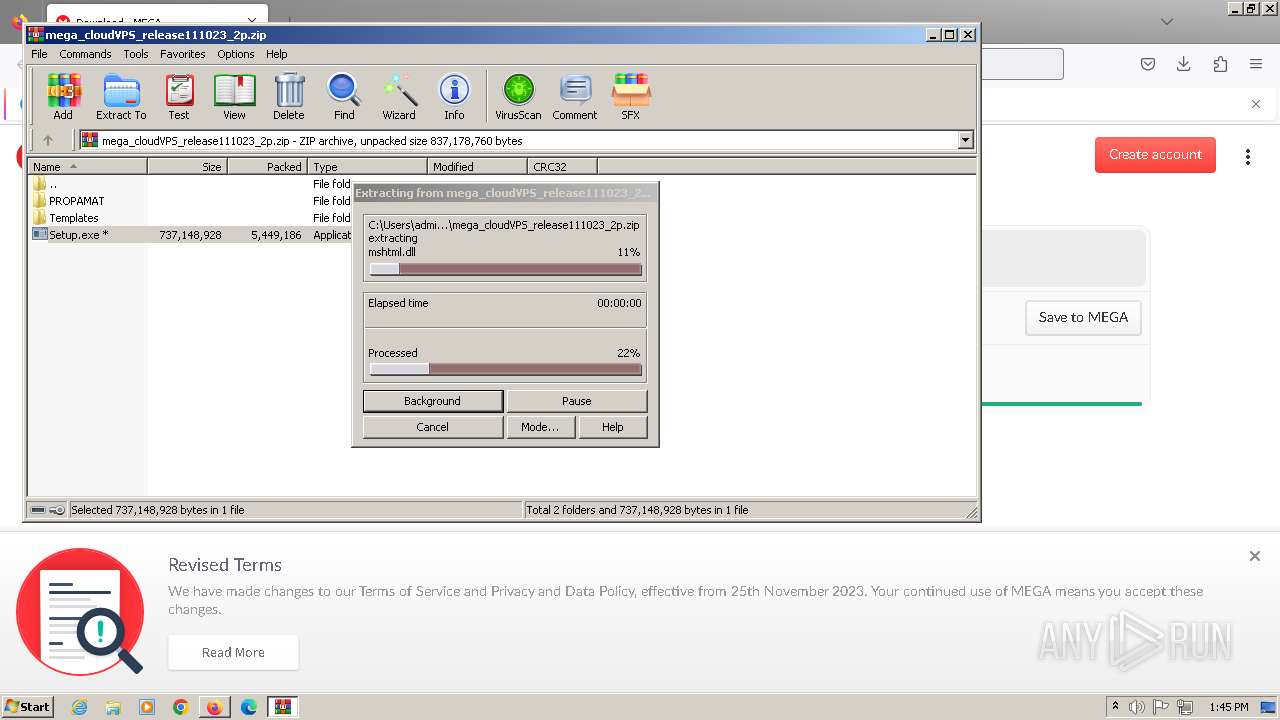
Task: Open the Comment tool
Action: coord(575,97)
